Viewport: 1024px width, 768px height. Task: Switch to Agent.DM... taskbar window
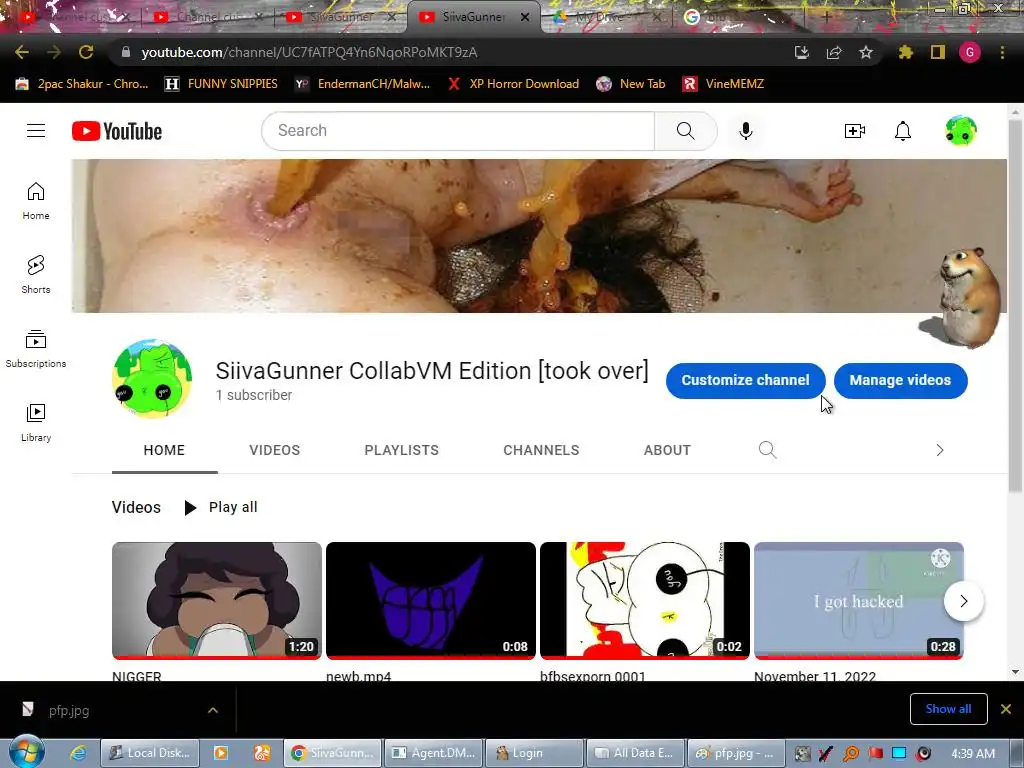point(434,753)
